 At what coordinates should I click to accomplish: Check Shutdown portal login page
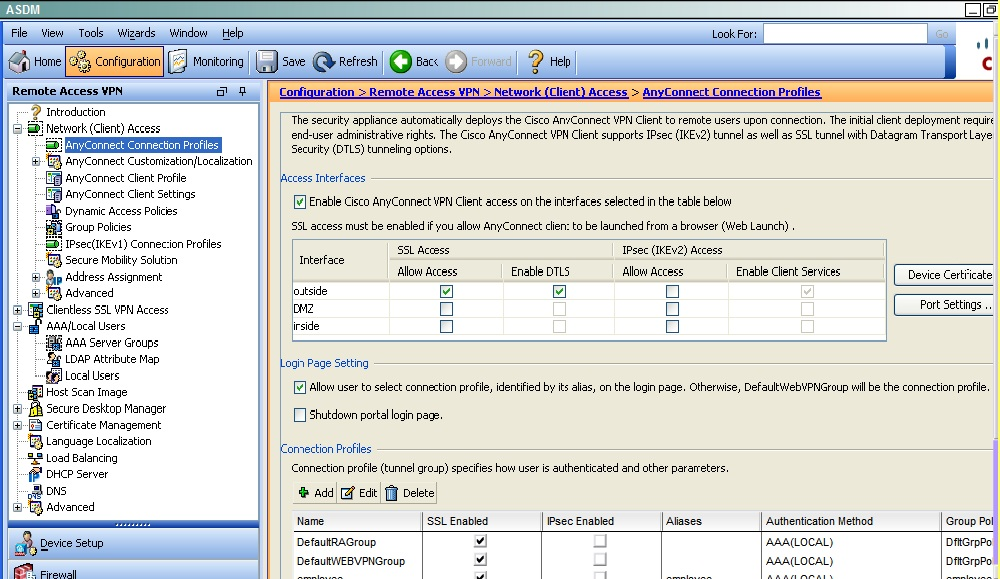click(300, 415)
